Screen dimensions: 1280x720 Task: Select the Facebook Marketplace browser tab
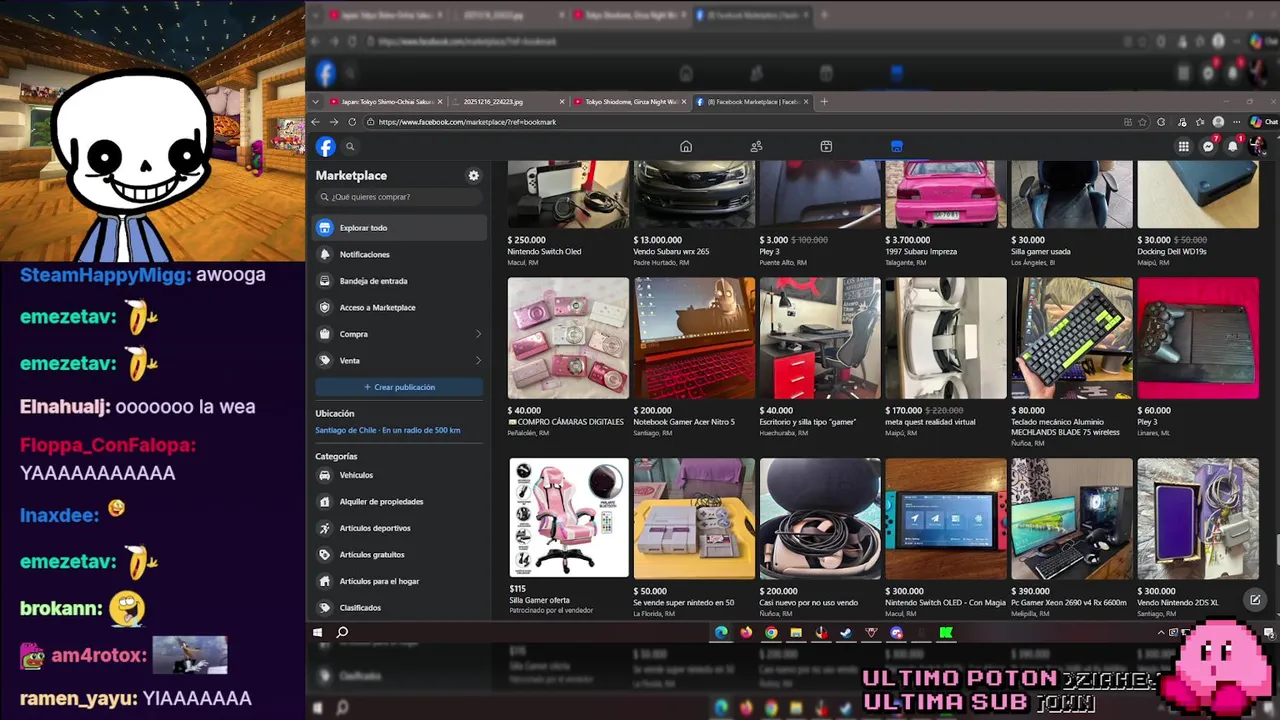752,101
